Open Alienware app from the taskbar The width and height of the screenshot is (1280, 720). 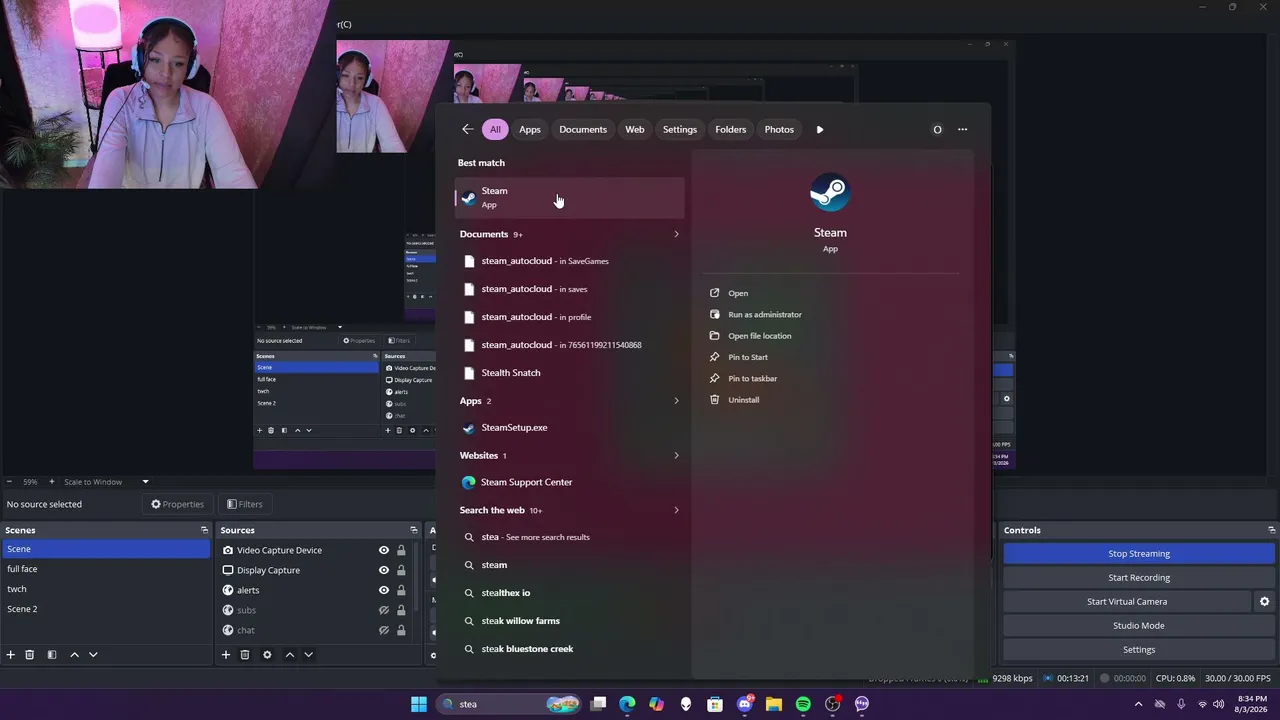coord(686,704)
